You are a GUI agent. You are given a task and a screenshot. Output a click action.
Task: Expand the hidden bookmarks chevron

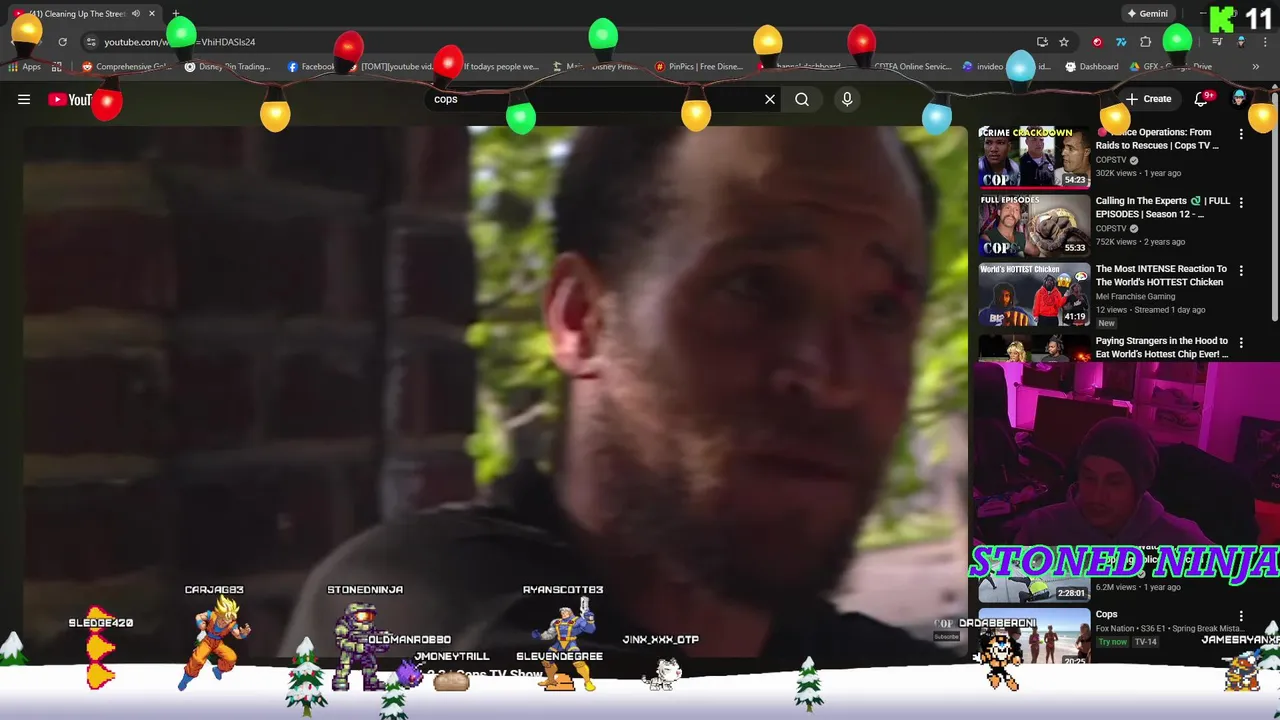1255,67
